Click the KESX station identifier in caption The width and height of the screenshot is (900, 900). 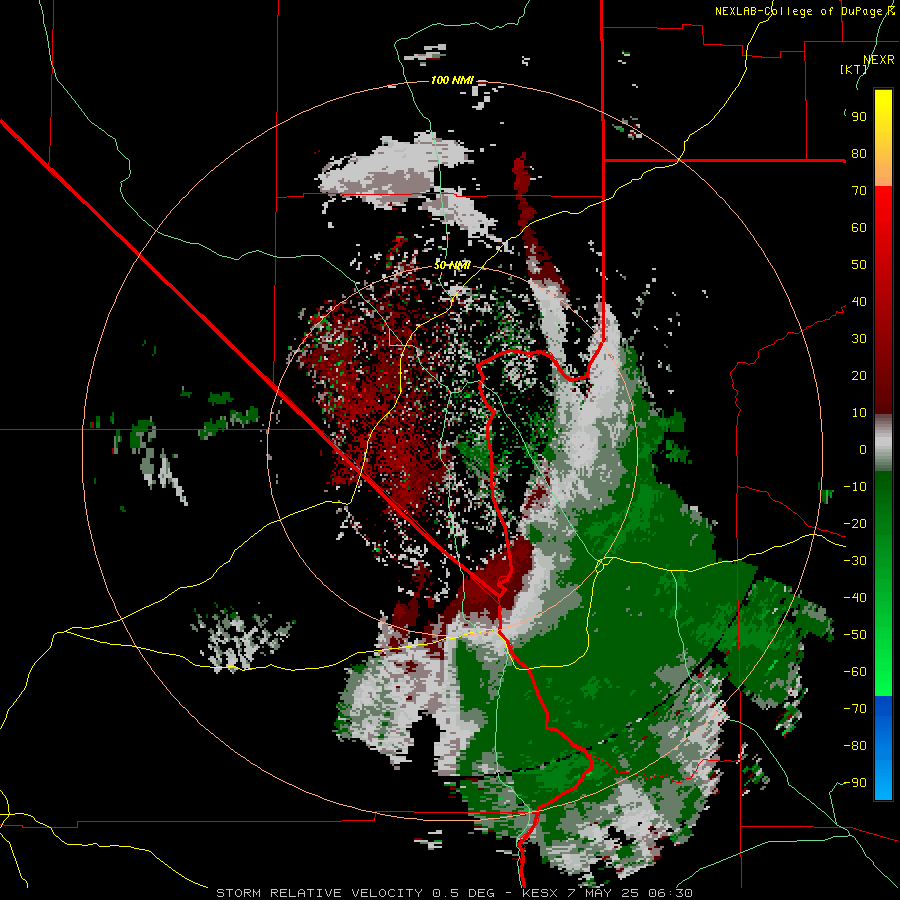(x=540, y=893)
